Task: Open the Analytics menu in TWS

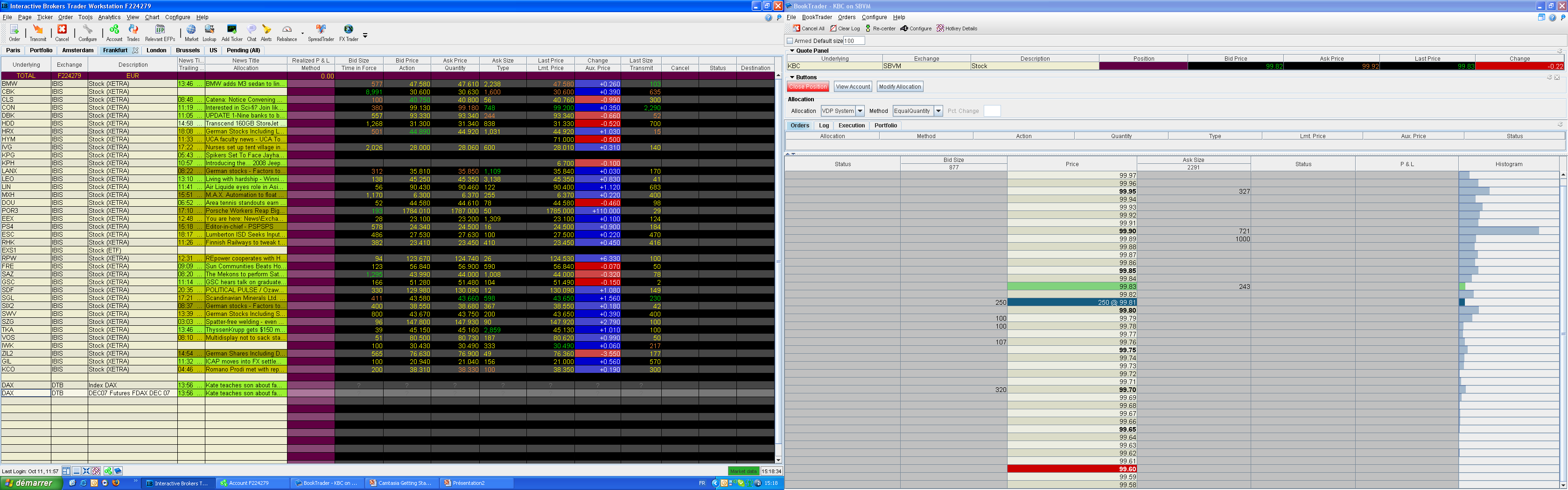Action: coord(109,17)
